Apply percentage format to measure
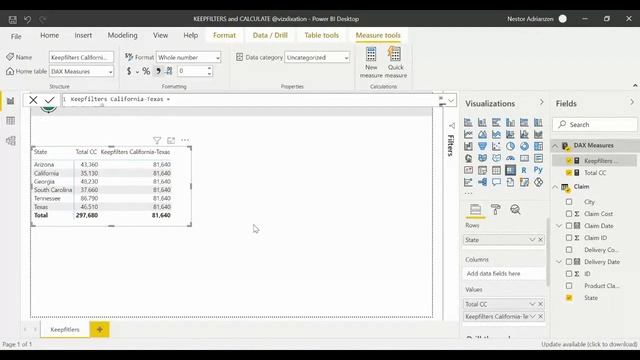 pos(146,71)
